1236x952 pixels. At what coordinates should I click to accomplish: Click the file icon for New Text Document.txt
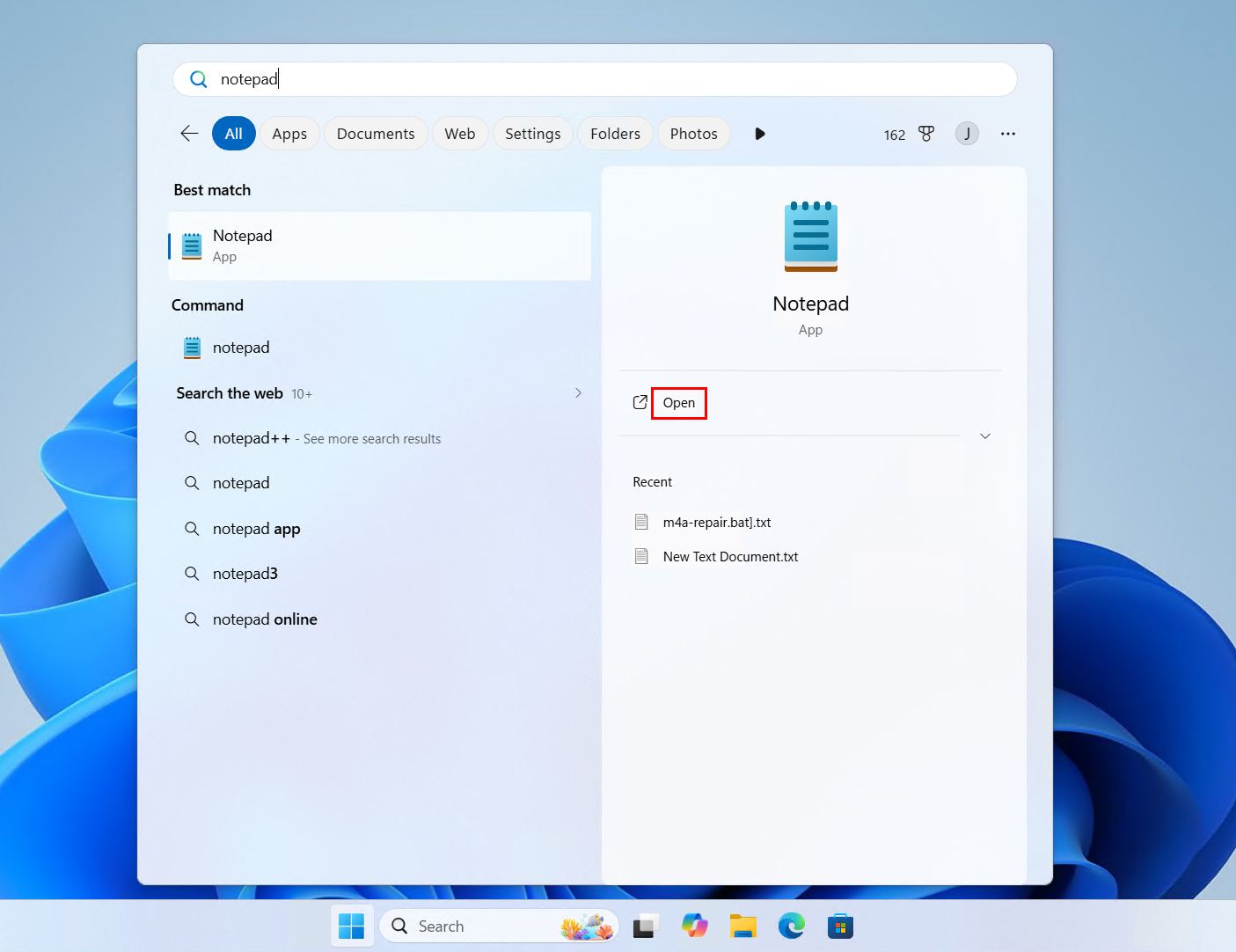coord(641,557)
